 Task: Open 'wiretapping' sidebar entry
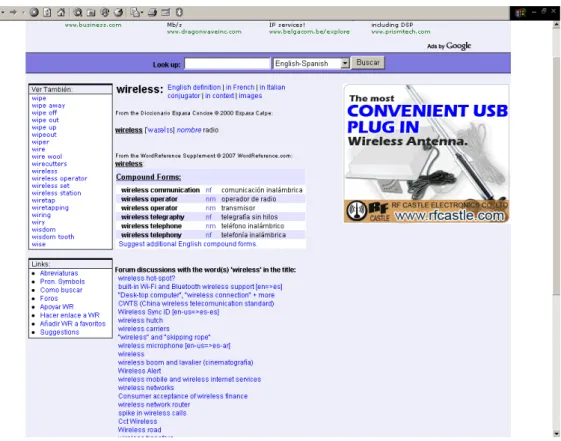tap(50, 207)
